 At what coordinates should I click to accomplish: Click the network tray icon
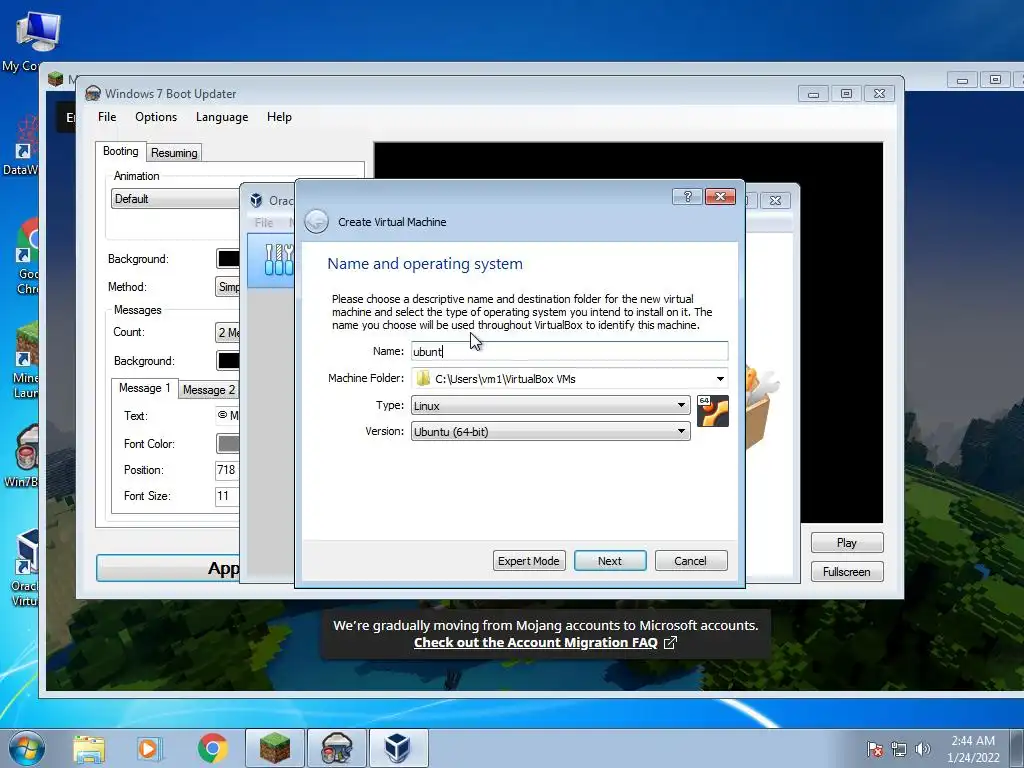coord(899,749)
